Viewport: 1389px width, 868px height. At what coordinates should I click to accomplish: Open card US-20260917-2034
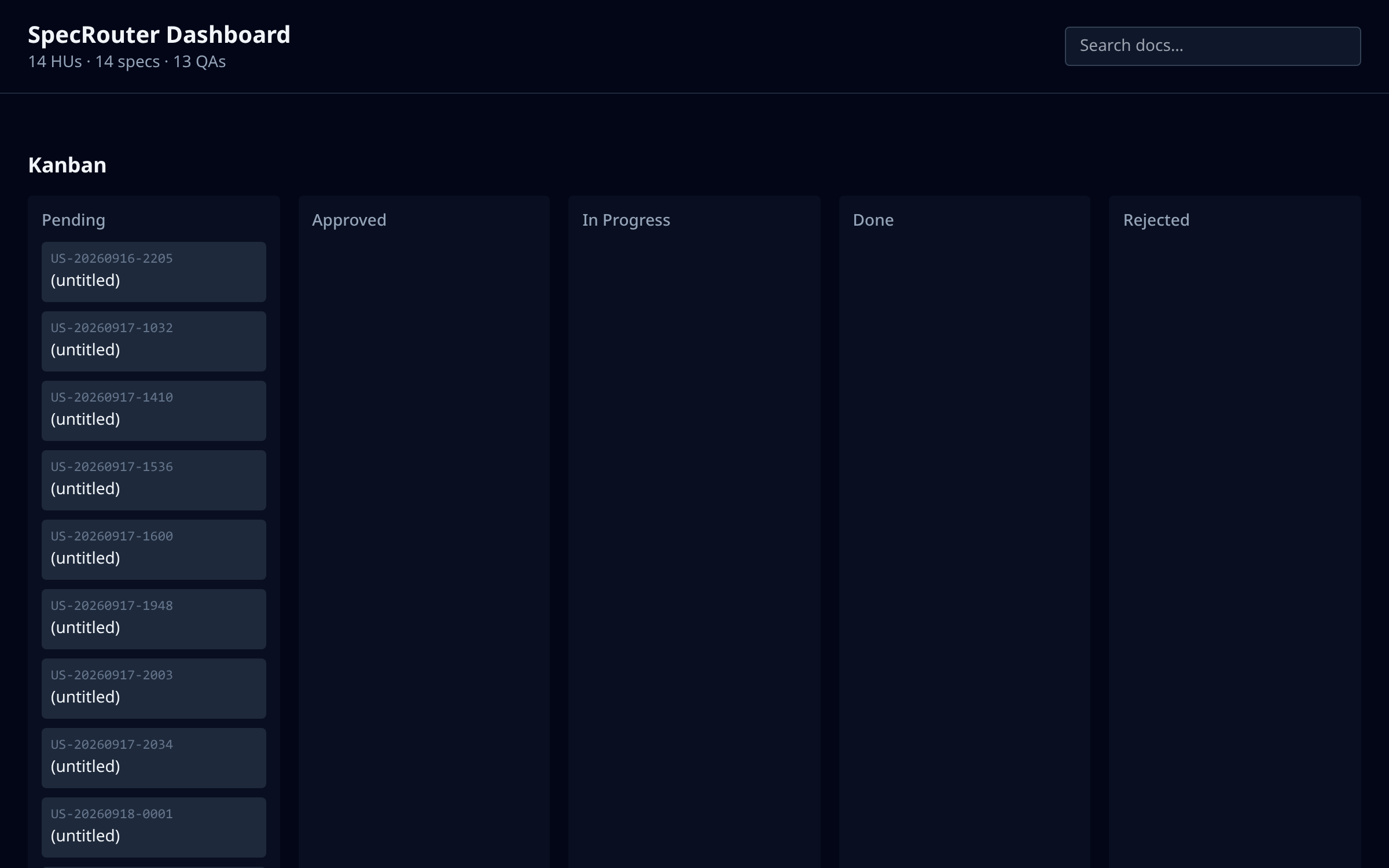tap(154, 758)
